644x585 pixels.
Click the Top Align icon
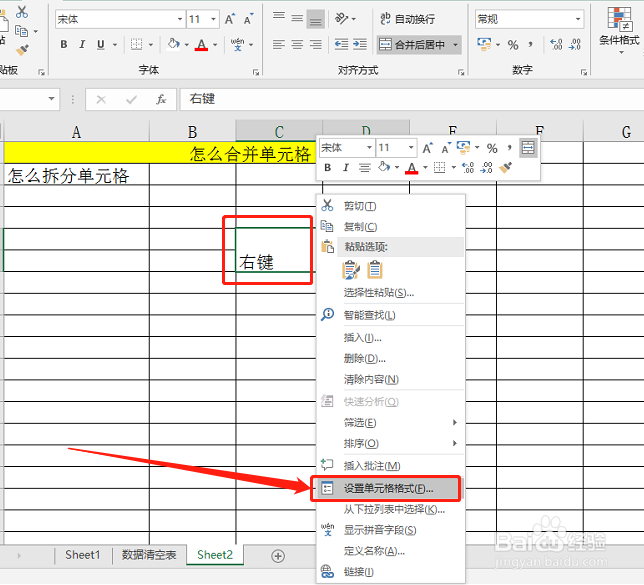coord(279,18)
